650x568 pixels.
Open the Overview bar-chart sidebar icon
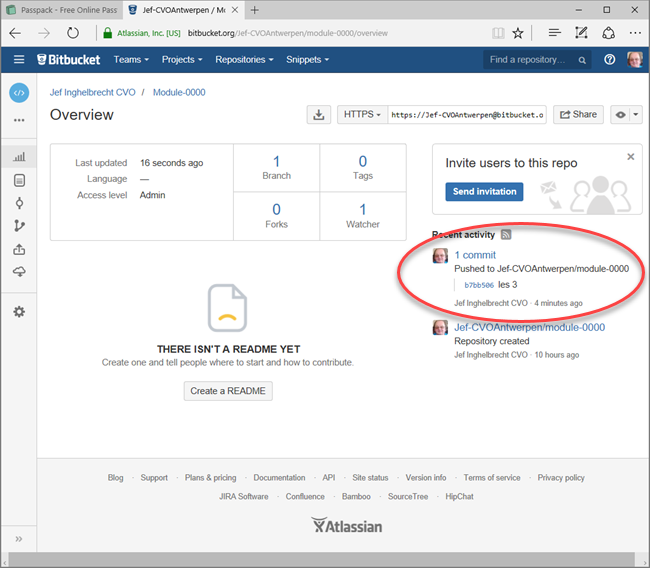click(19, 157)
